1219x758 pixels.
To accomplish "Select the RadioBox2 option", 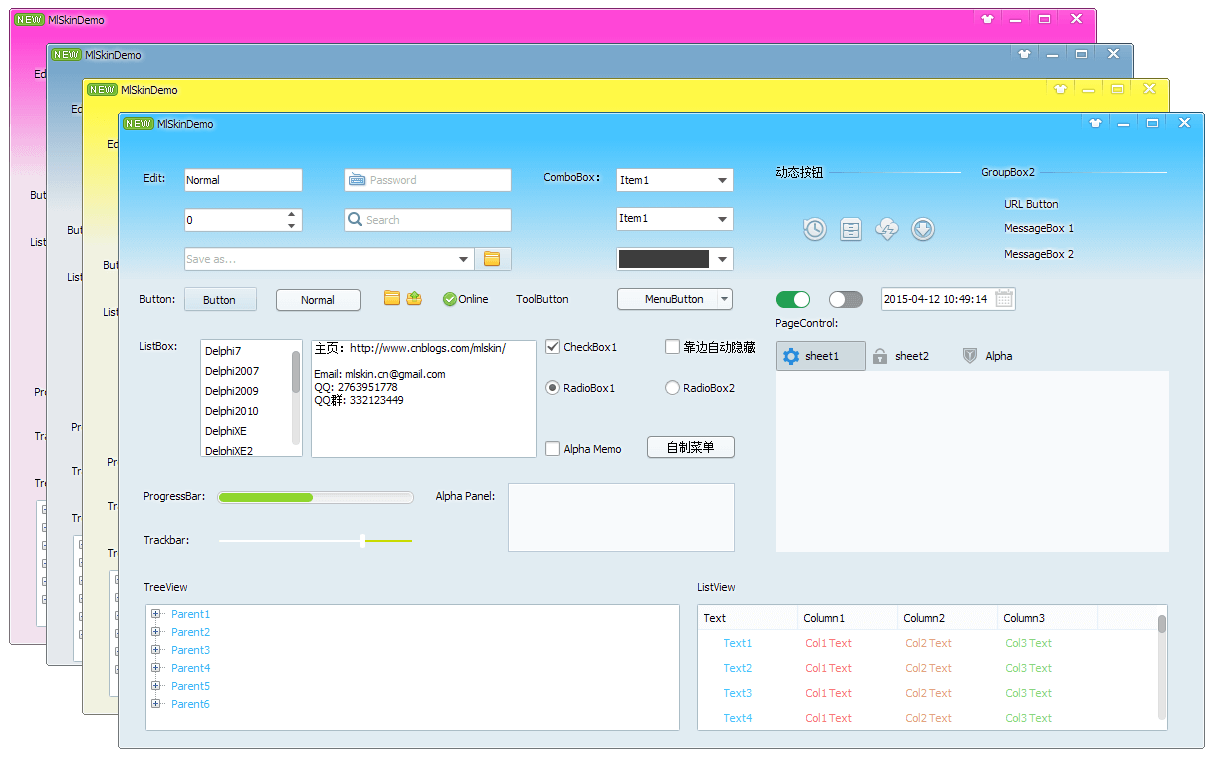I will pos(672,388).
